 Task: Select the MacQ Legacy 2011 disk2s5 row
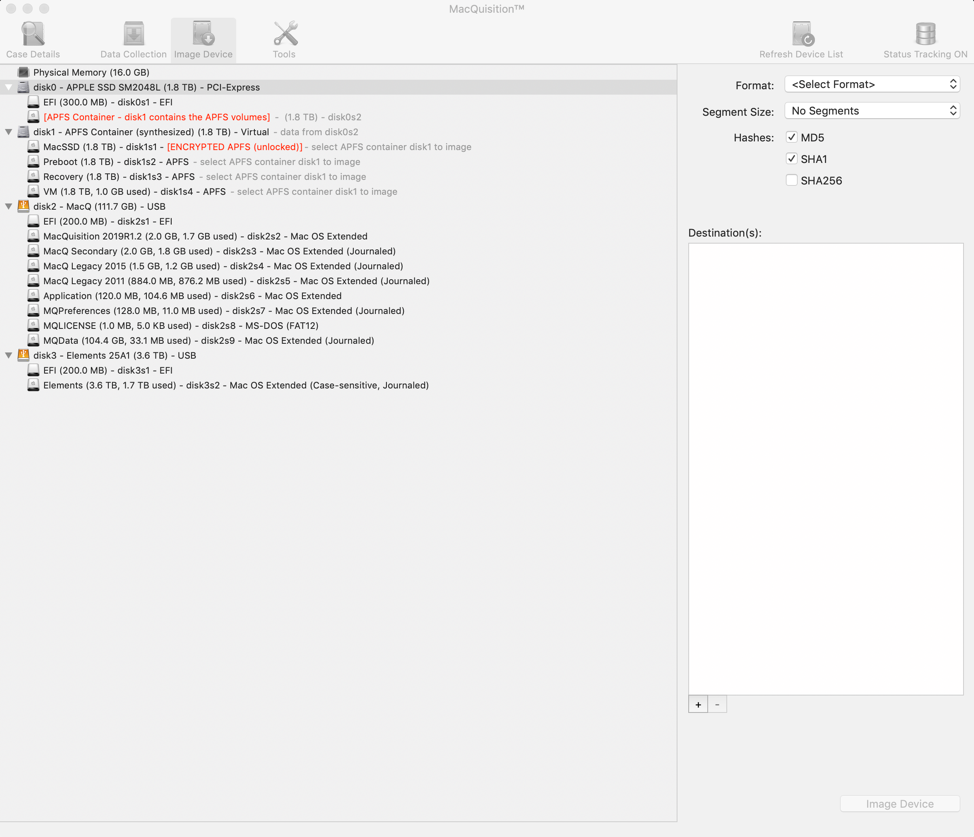pyautogui.click(x=339, y=281)
